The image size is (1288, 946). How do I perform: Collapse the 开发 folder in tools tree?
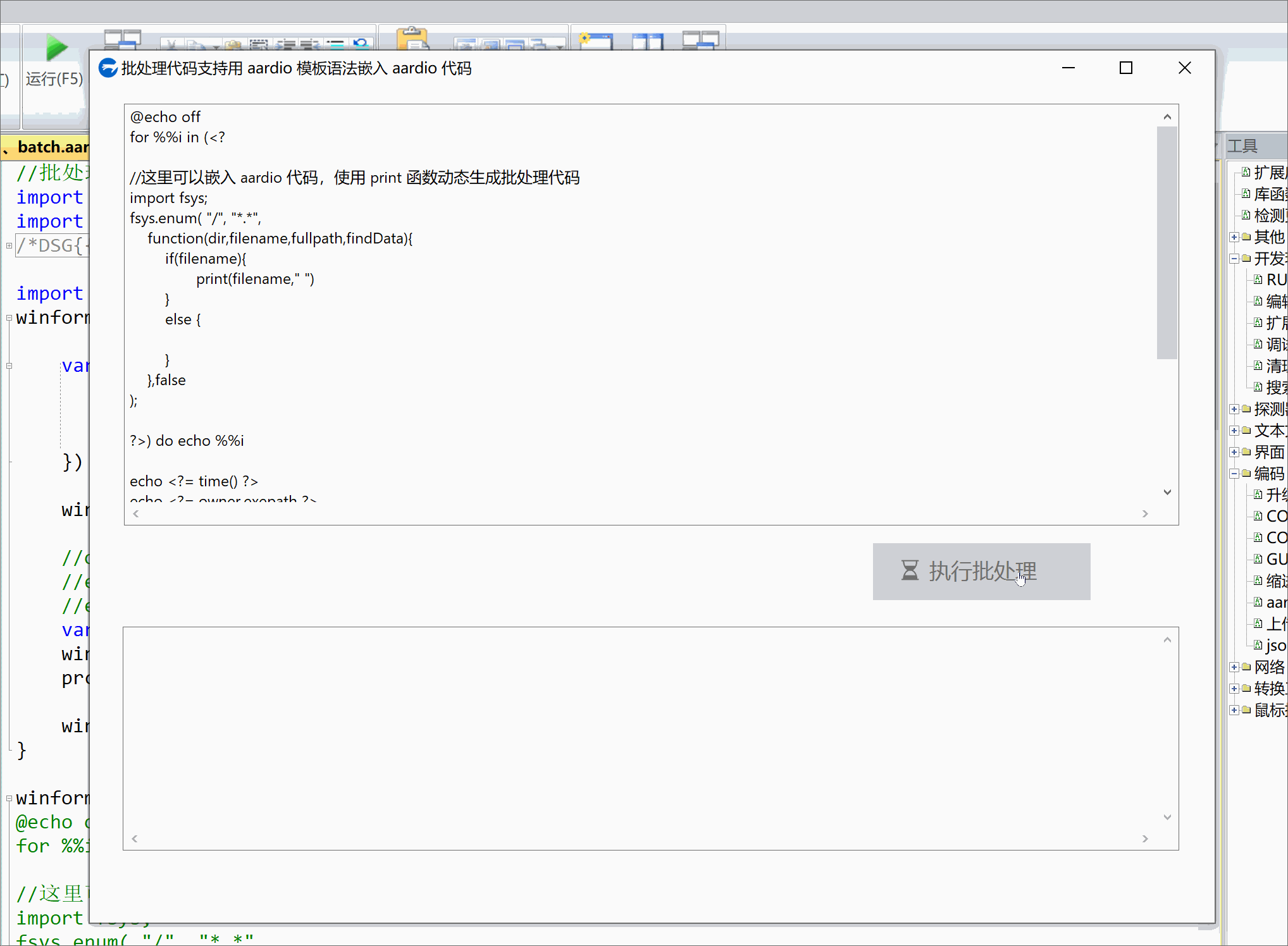pos(1234,259)
